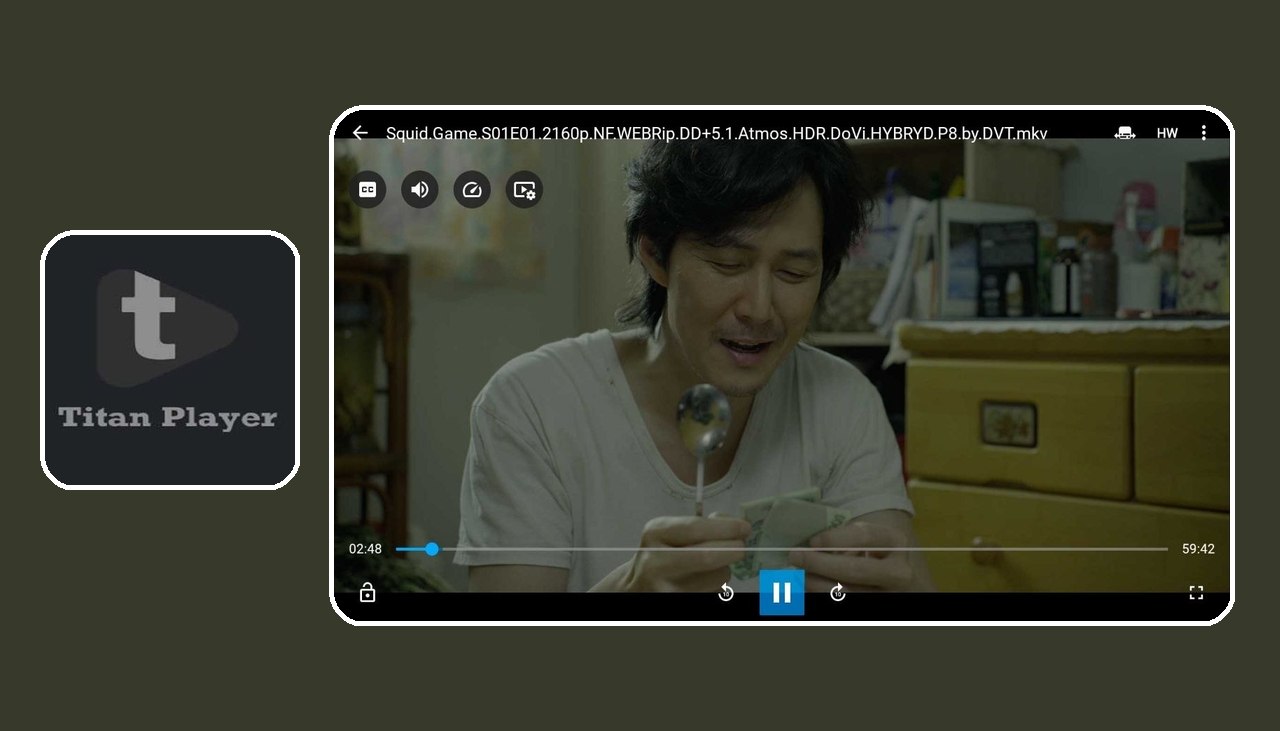
Task: Click the Squid.Game file name title
Action: click(716, 133)
